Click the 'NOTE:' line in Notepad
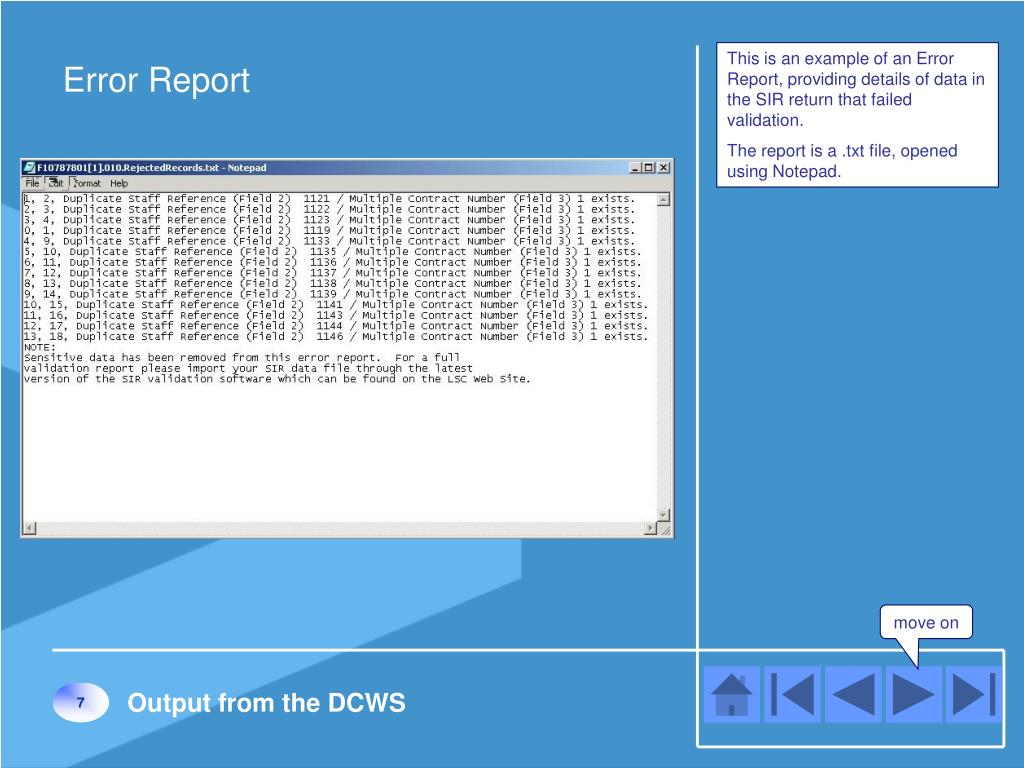 (x=40, y=347)
